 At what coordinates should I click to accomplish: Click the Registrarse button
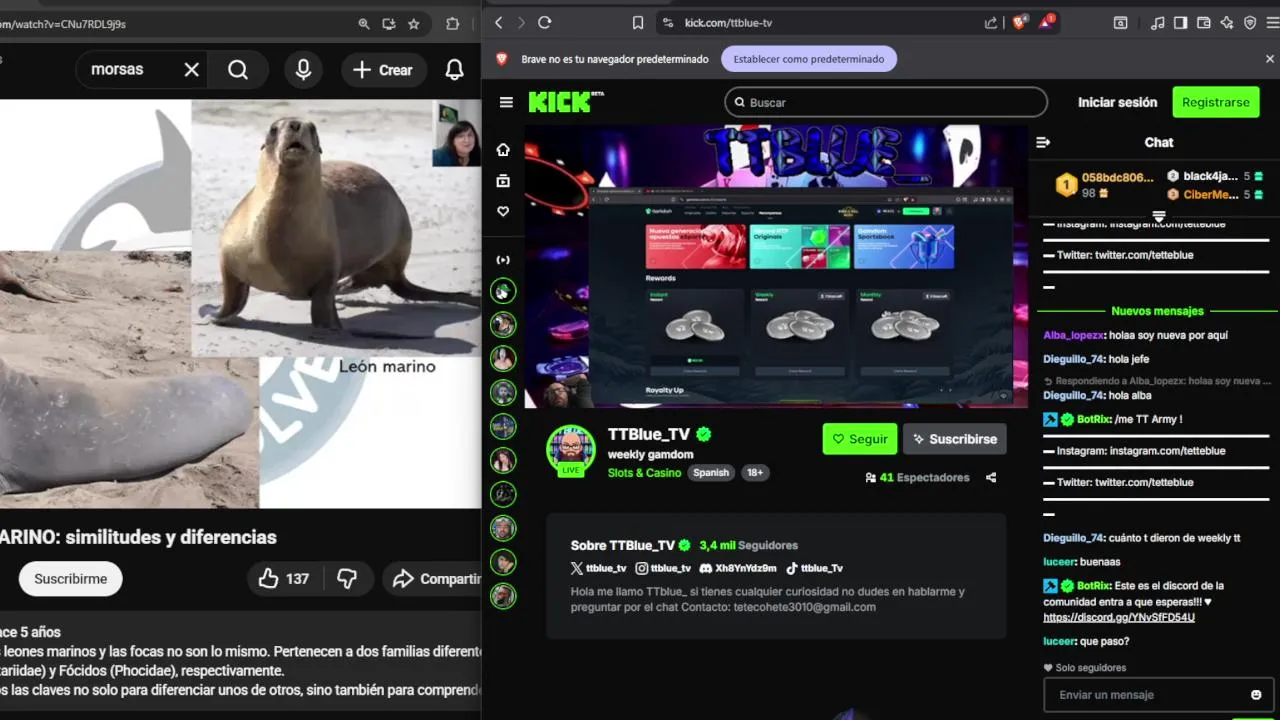[1216, 102]
